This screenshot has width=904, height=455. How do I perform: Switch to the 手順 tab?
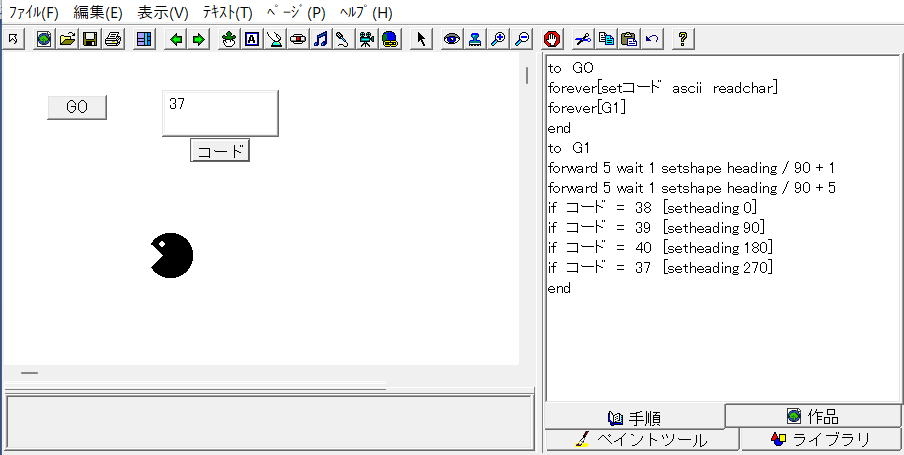[x=634, y=417]
